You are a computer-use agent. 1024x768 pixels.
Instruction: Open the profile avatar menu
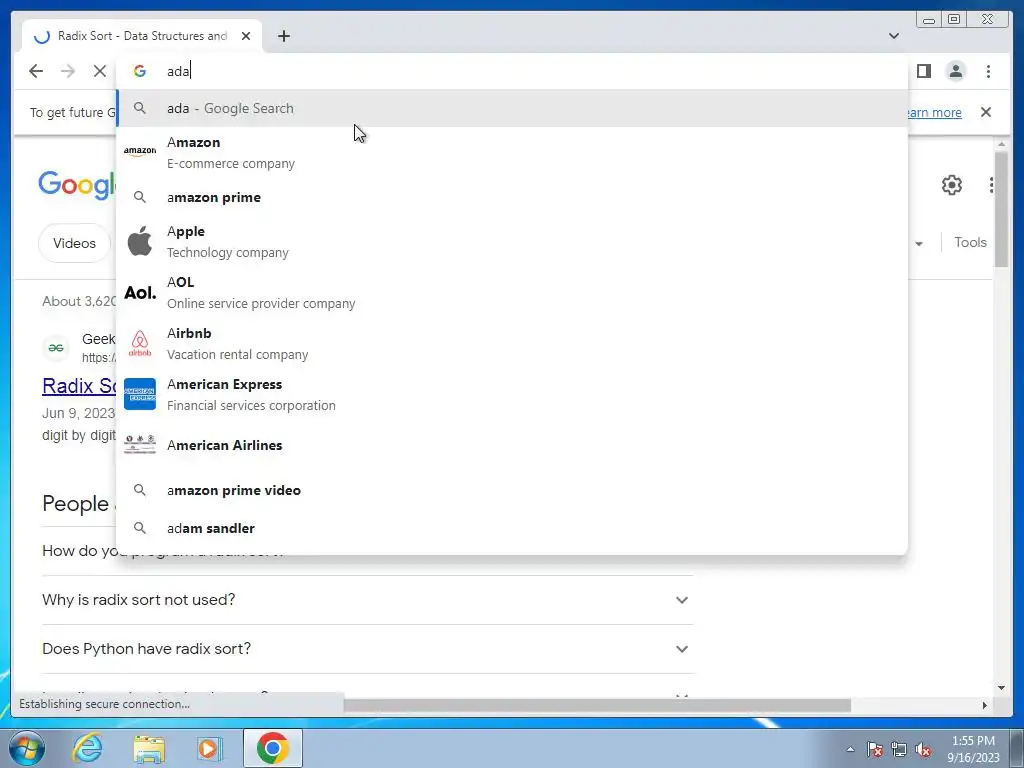[x=955, y=71]
